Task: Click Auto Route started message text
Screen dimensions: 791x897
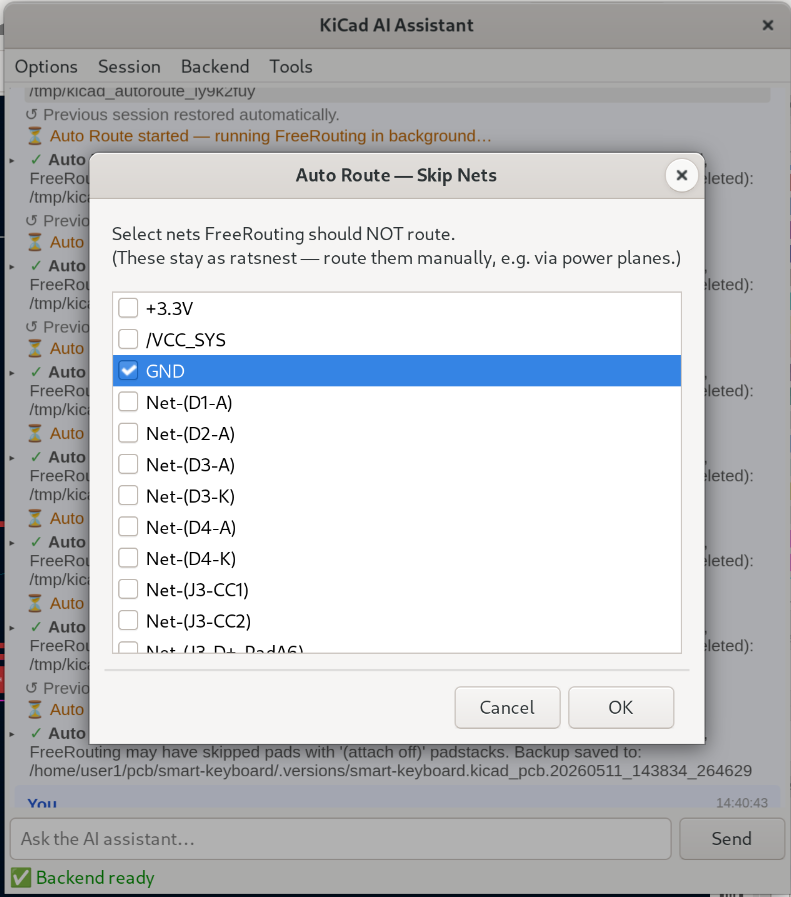Action: coord(271,136)
